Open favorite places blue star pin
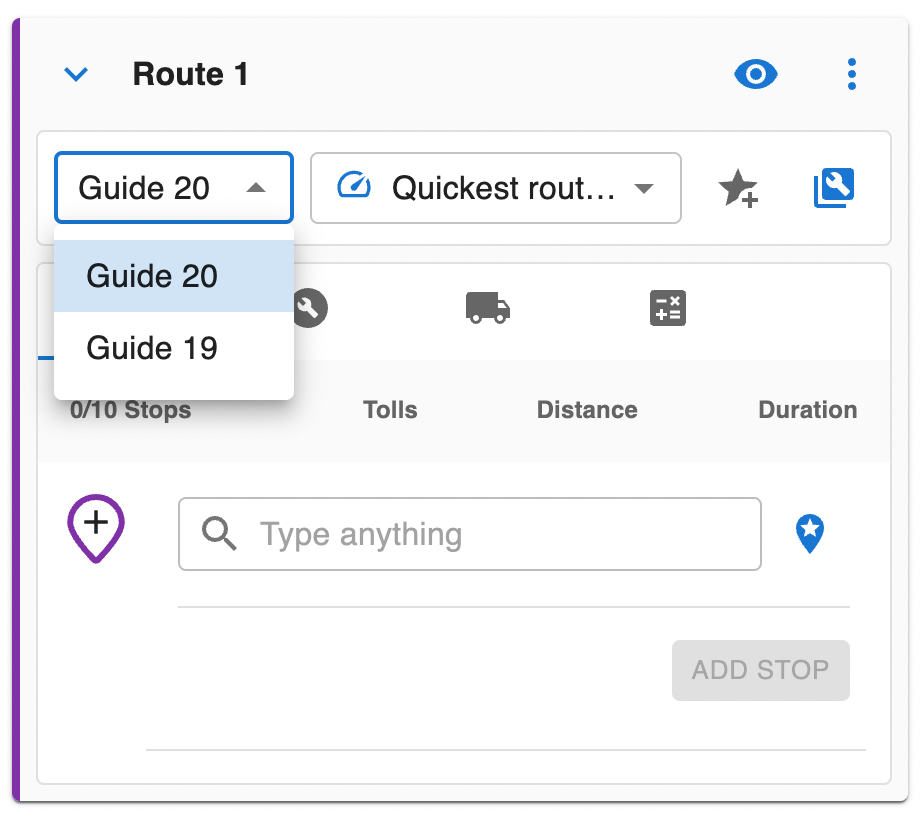 [x=810, y=533]
